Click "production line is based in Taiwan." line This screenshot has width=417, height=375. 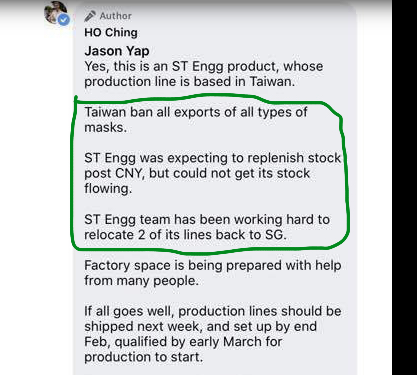tap(189, 82)
